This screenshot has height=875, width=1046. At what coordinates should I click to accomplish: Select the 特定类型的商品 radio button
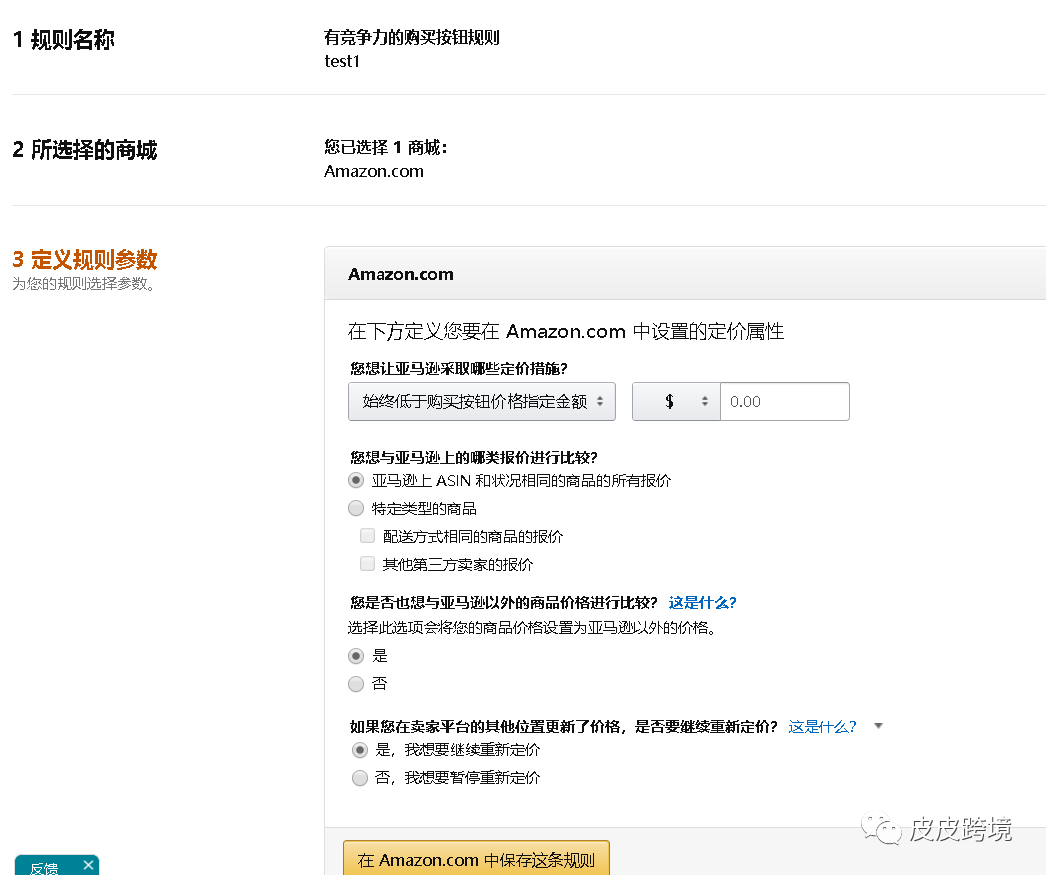pyautogui.click(x=356, y=508)
